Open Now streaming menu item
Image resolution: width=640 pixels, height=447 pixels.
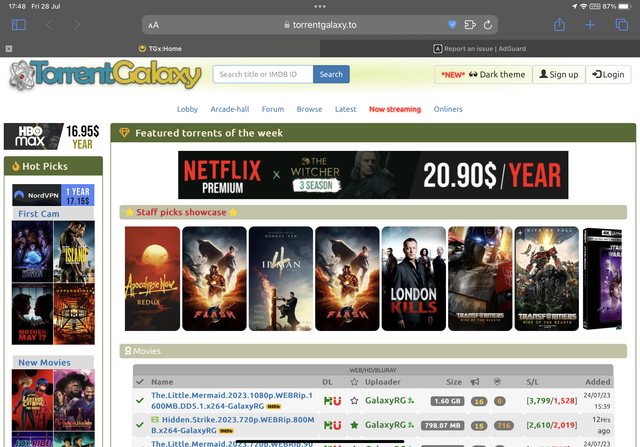pos(394,109)
